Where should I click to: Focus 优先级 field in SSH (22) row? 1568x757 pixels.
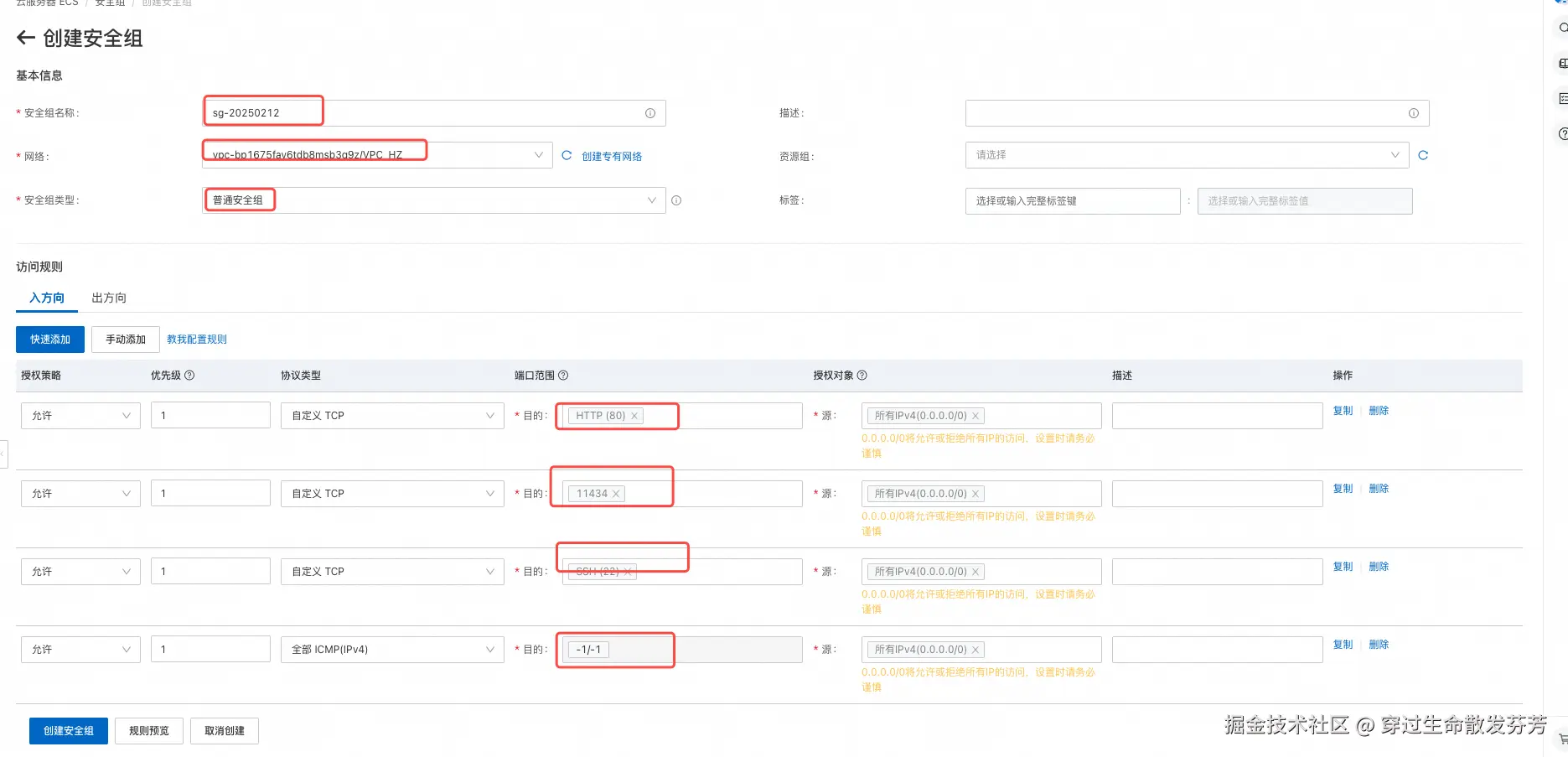click(210, 572)
